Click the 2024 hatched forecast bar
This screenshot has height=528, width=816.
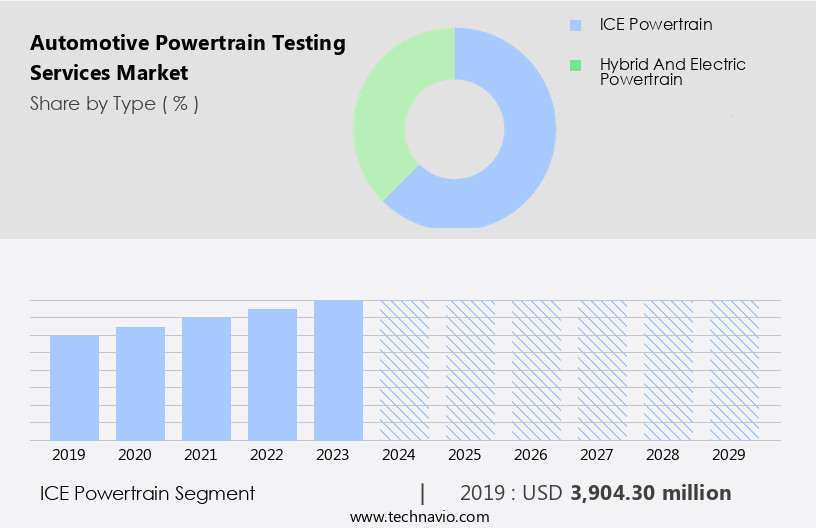(x=405, y=370)
